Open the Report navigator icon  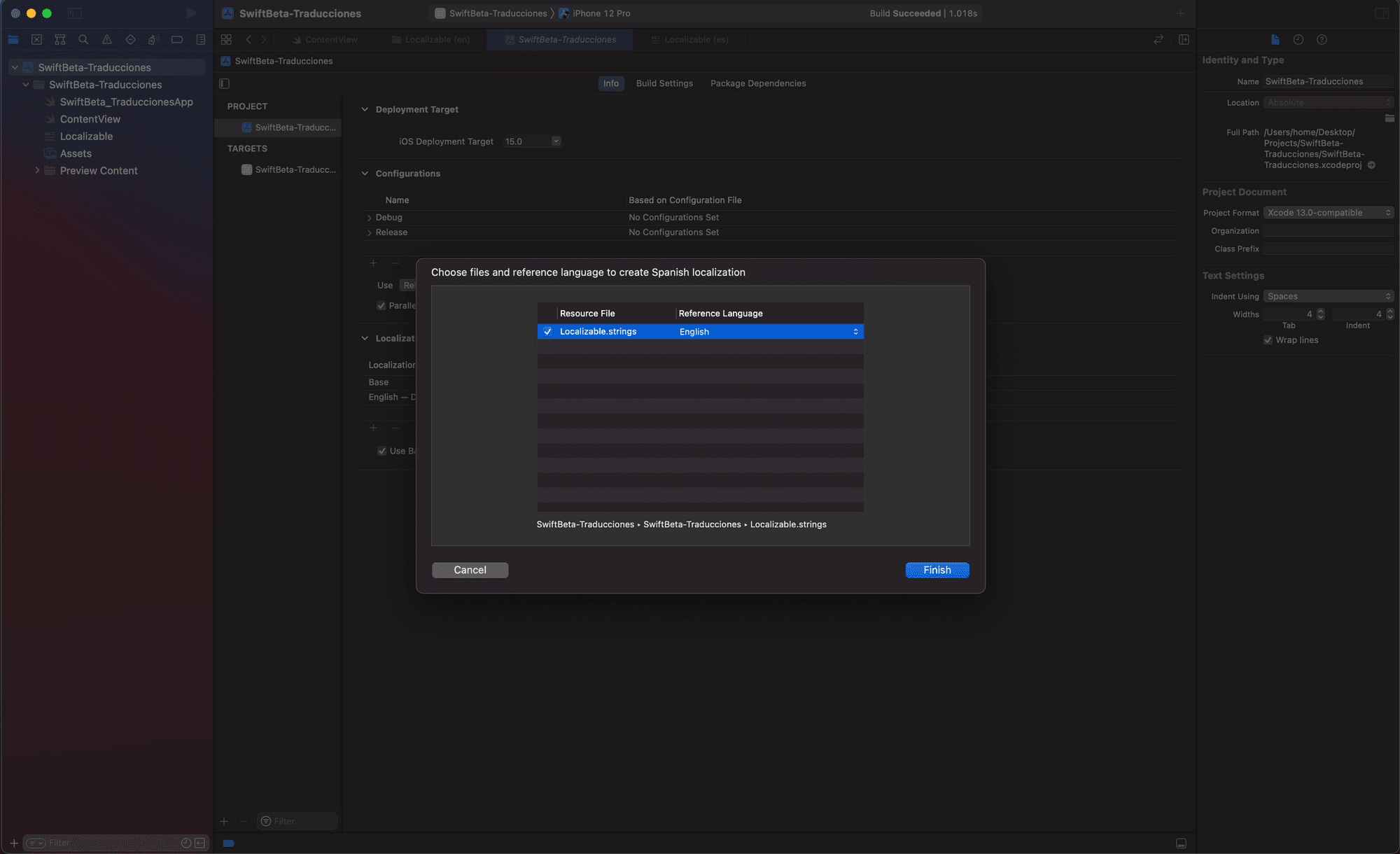(x=201, y=40)
